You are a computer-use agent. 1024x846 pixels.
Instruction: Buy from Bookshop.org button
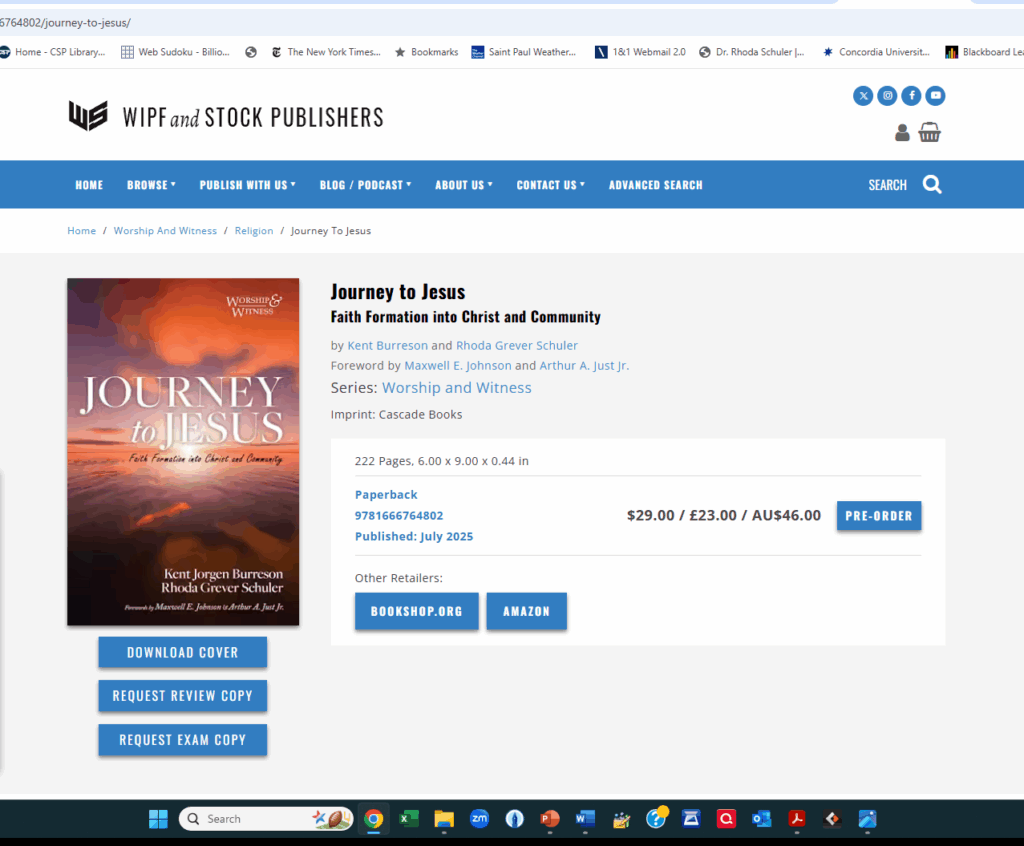coord(417,611)
